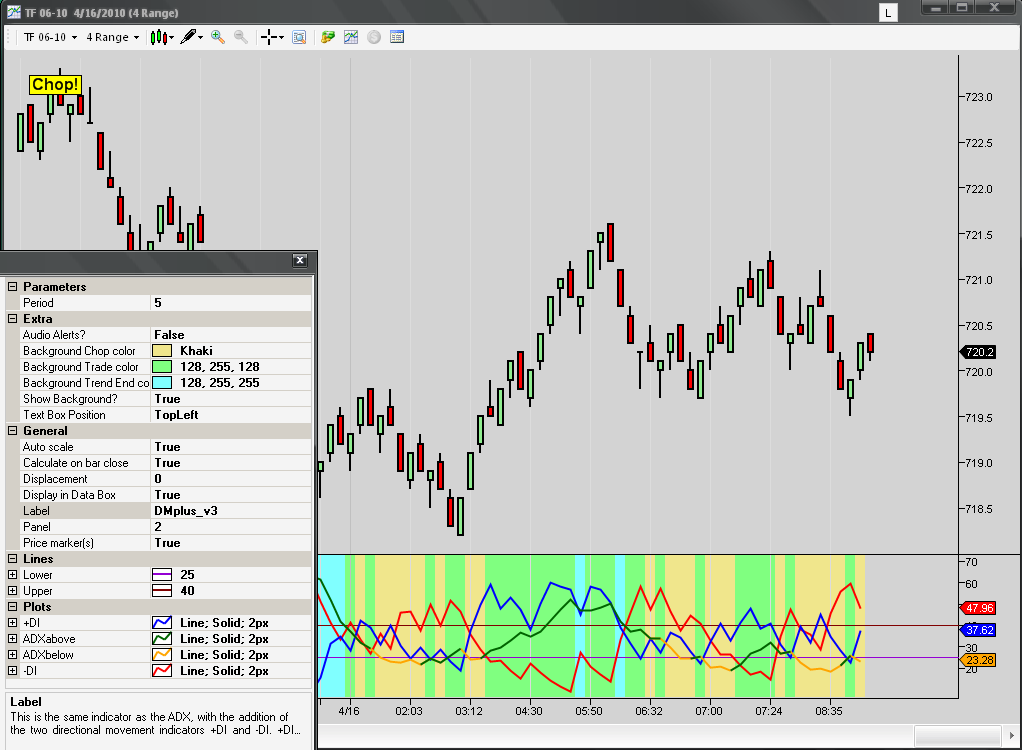The image size is (1022, 750).
Task: Open the zoom frame tool icon
Action: tap(299, 37)
